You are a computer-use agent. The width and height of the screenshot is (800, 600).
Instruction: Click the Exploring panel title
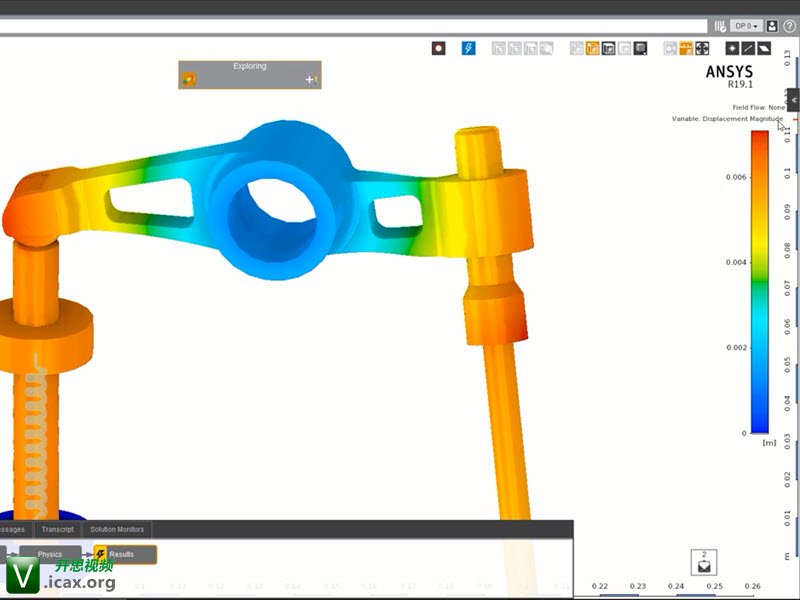click(x=249, y=66)
